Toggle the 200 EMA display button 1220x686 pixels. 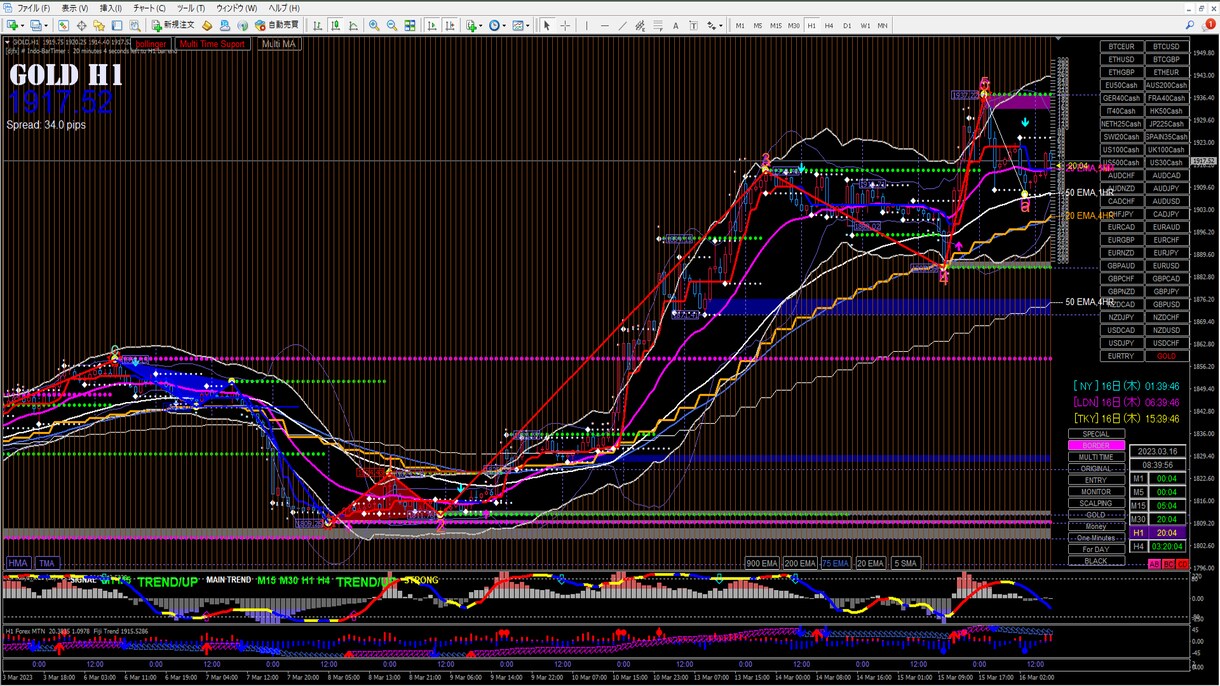pyautogui.click(x=799, y=564)
